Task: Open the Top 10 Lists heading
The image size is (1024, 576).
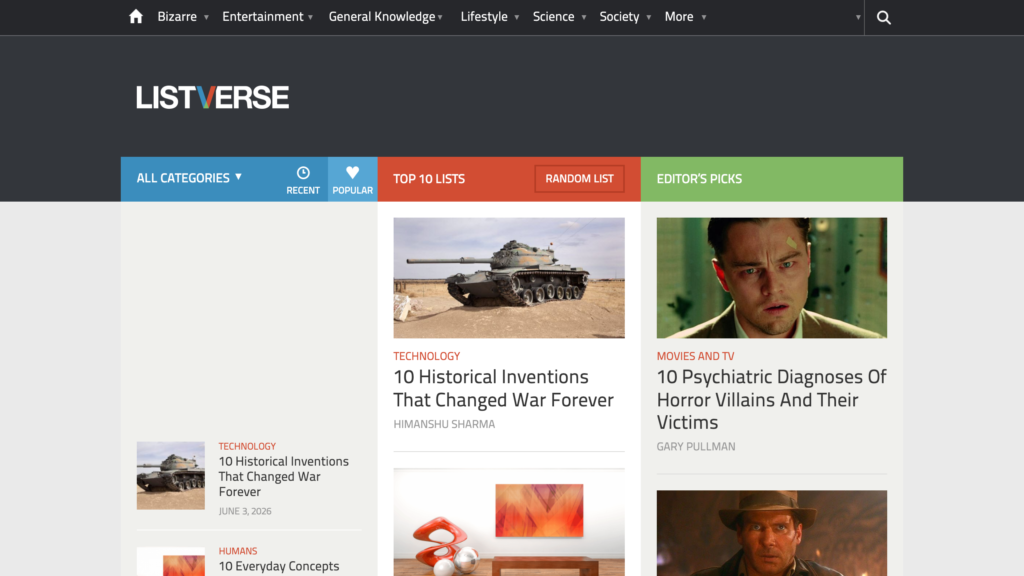Action: (x=429, y=179)
